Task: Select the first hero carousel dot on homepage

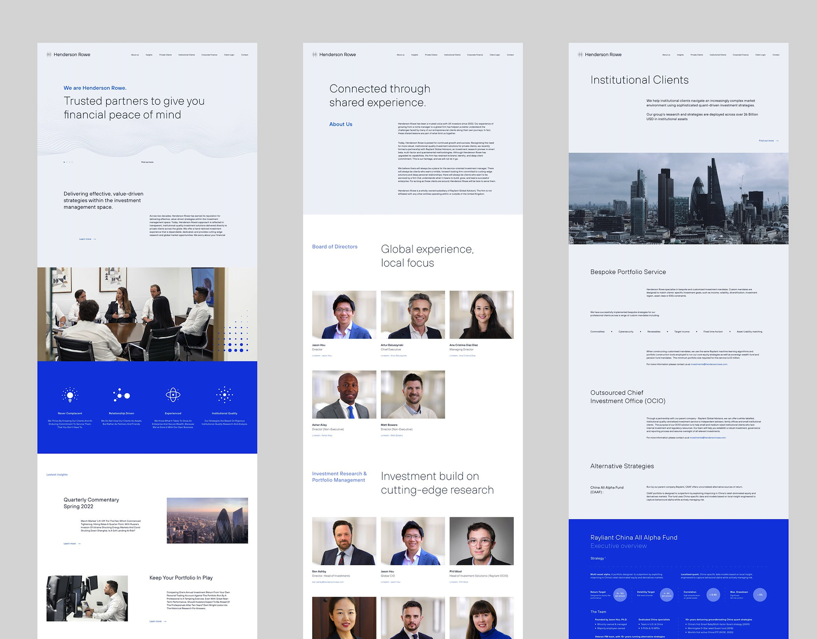Action: tap(64, 161)
